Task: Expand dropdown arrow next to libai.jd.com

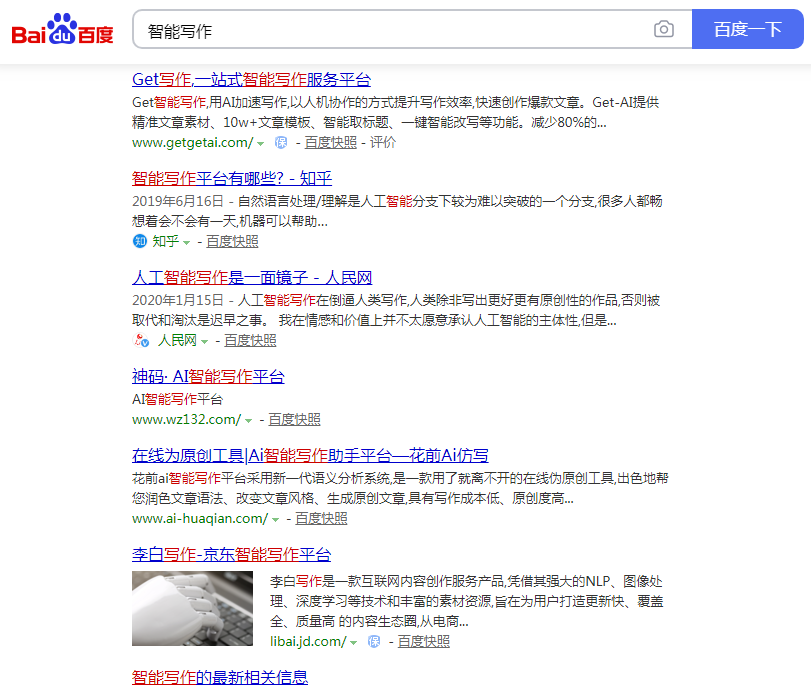Action: click(353, 642)
